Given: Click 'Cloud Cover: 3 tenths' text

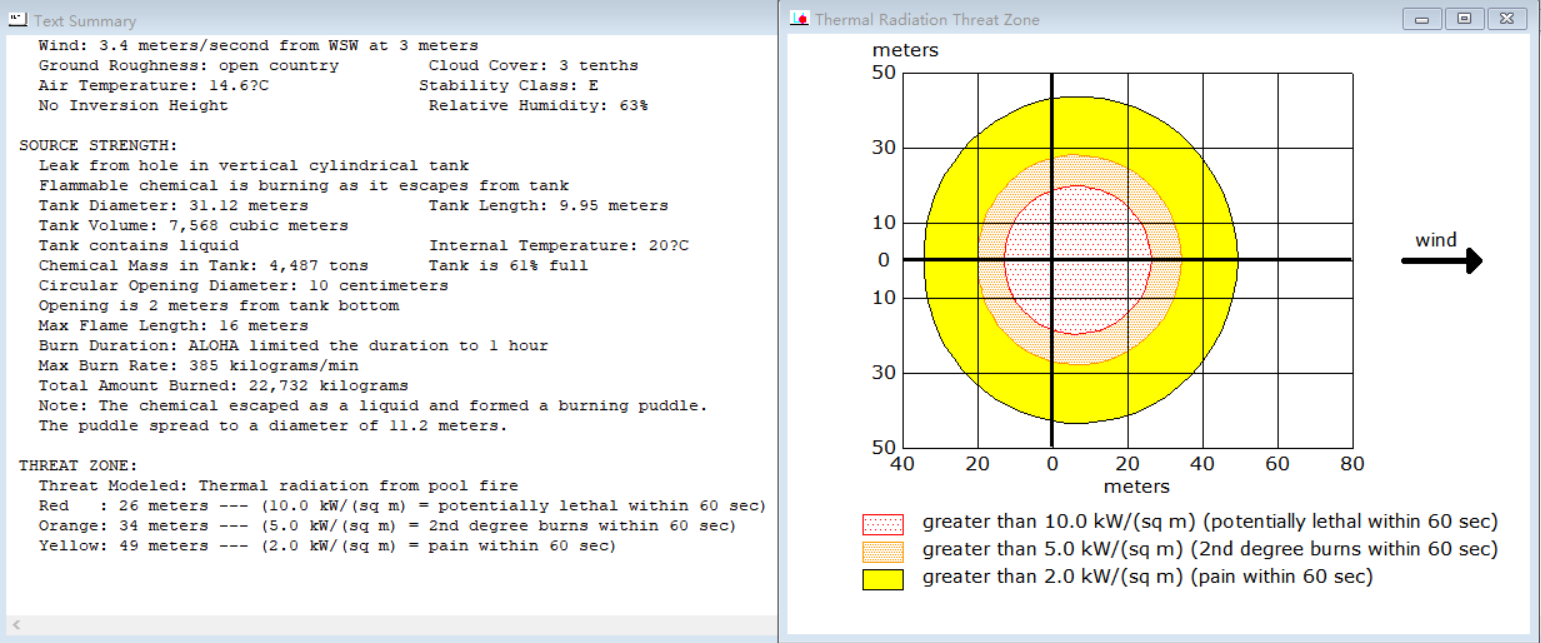Looking at the screenshot, I should 533,66.
